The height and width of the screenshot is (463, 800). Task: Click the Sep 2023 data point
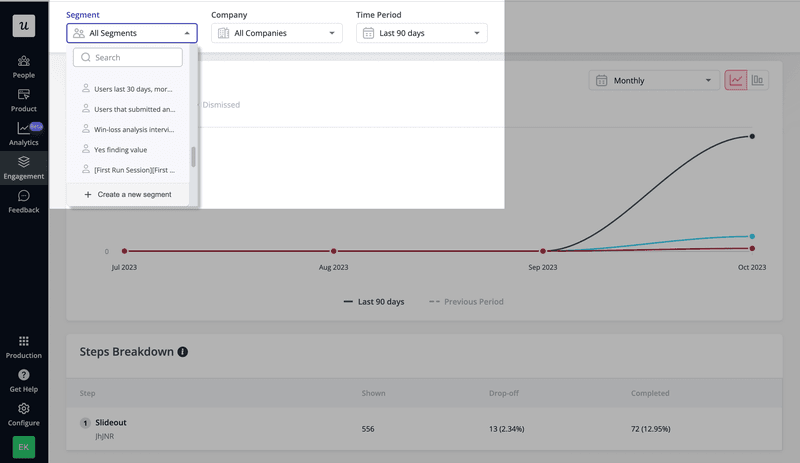click(543, 251)
